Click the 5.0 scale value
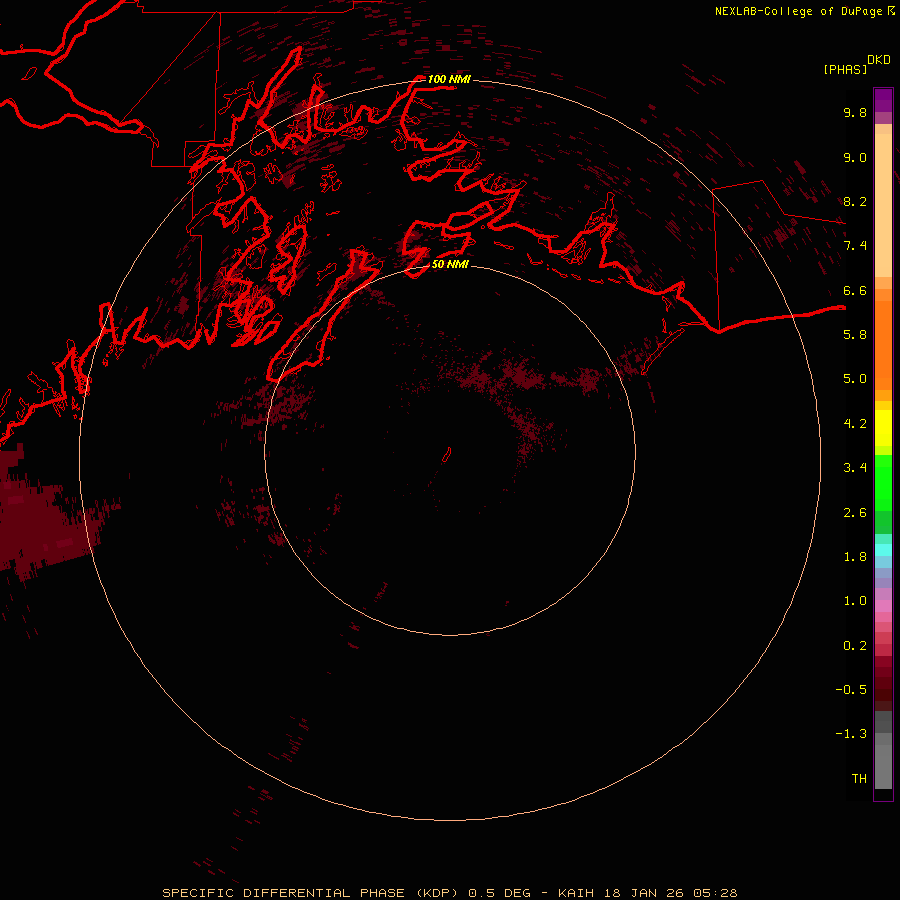This screenshot has height=900, width=900. click(855, 379)
